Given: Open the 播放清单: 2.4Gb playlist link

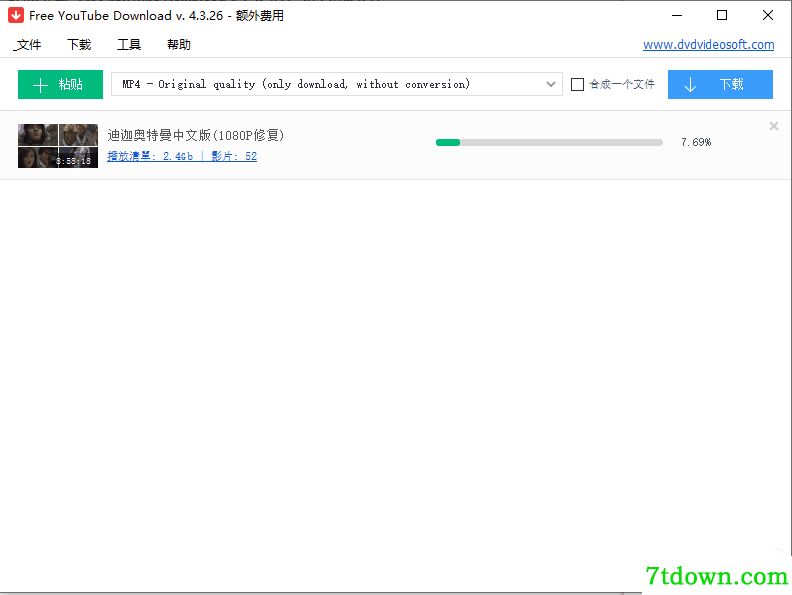Looking at the screenshot, I should (x=150, y=156).
